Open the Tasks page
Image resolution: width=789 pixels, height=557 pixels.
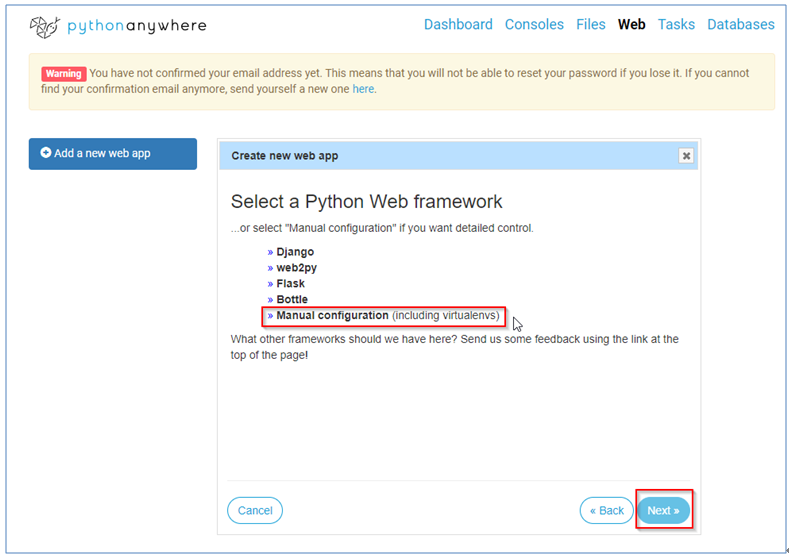676,24
